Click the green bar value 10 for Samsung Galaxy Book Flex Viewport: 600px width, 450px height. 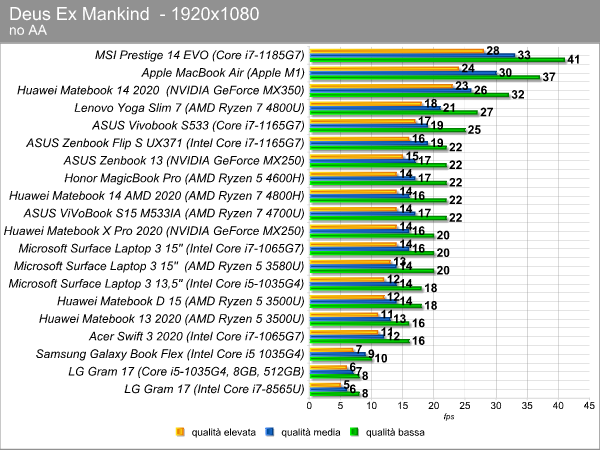(x=381, y=359)
